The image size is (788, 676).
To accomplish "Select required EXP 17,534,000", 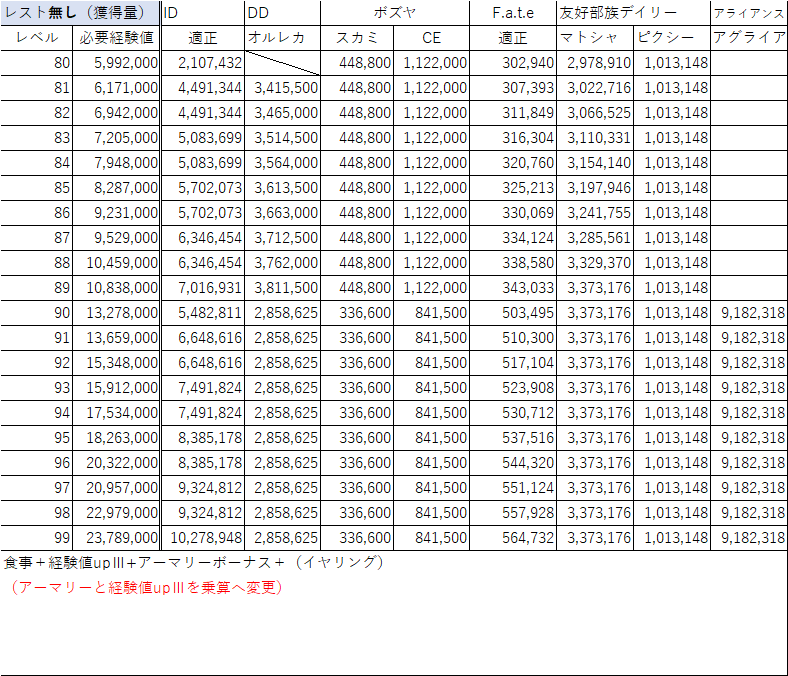I will point(116,413).
